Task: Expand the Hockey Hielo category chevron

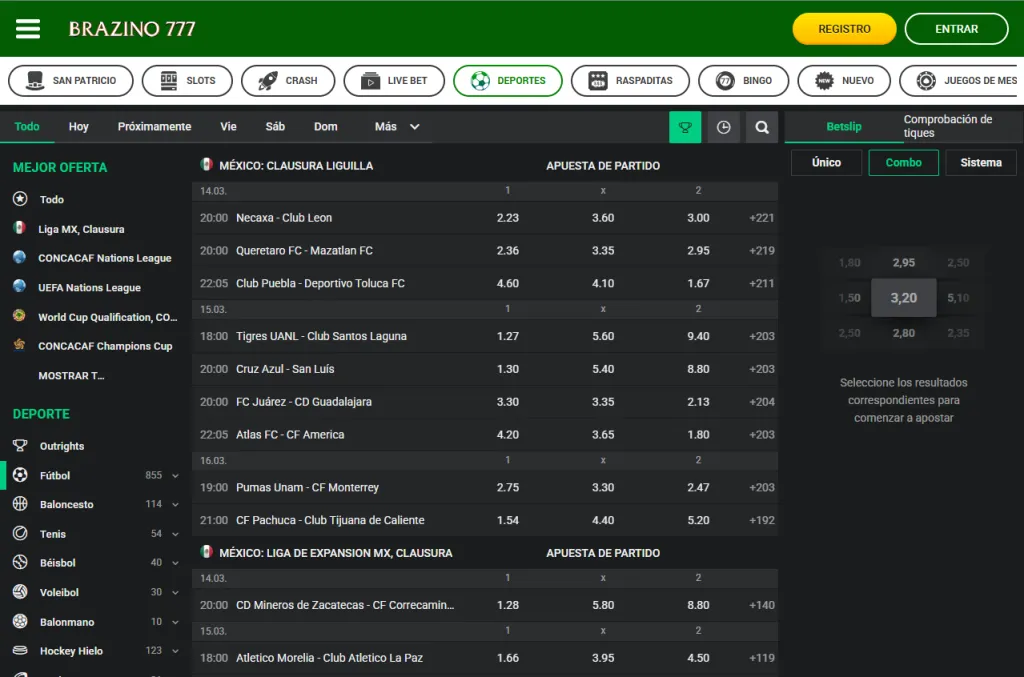Action: (176, 651)
